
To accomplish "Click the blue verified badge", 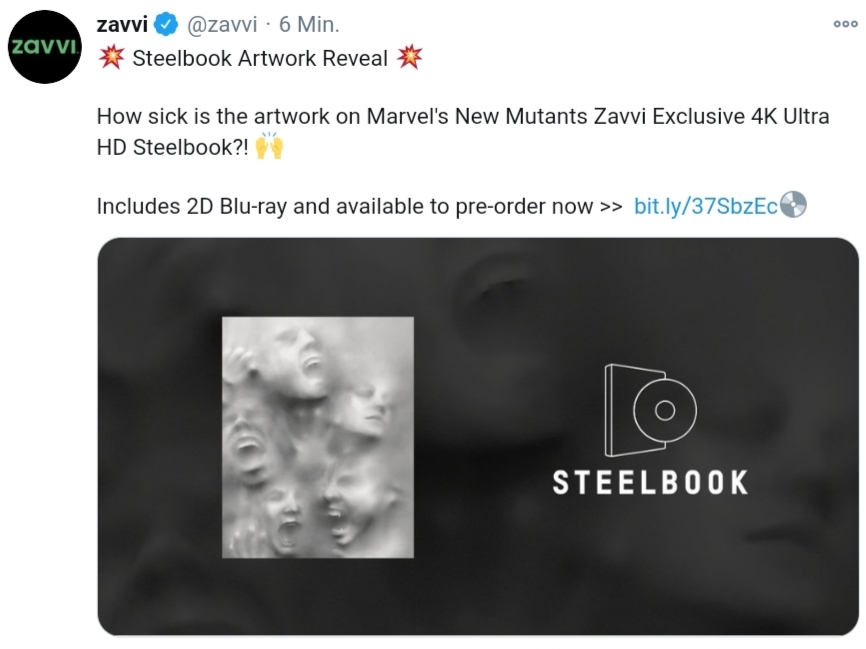I will 166,25.
